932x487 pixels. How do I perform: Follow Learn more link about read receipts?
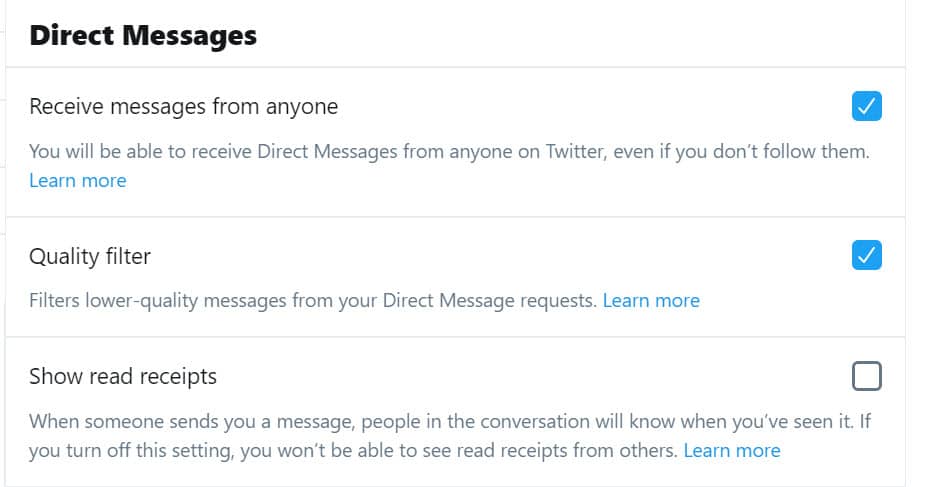(732, 450)
